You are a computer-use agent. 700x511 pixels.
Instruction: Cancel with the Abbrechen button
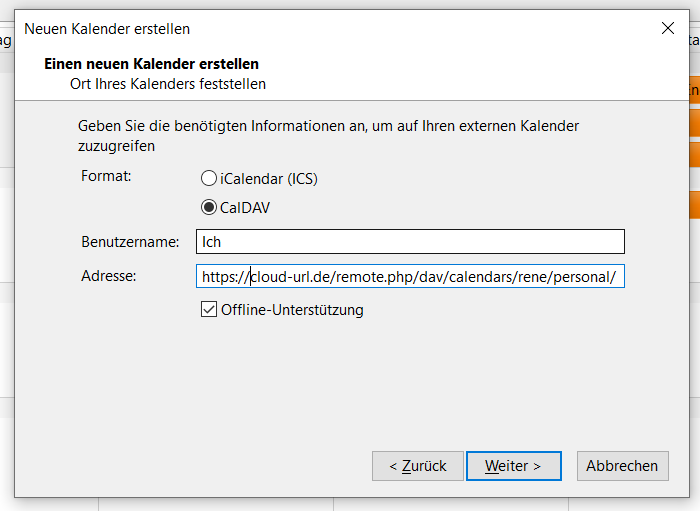pyautogui.click(x=622, y=466)
